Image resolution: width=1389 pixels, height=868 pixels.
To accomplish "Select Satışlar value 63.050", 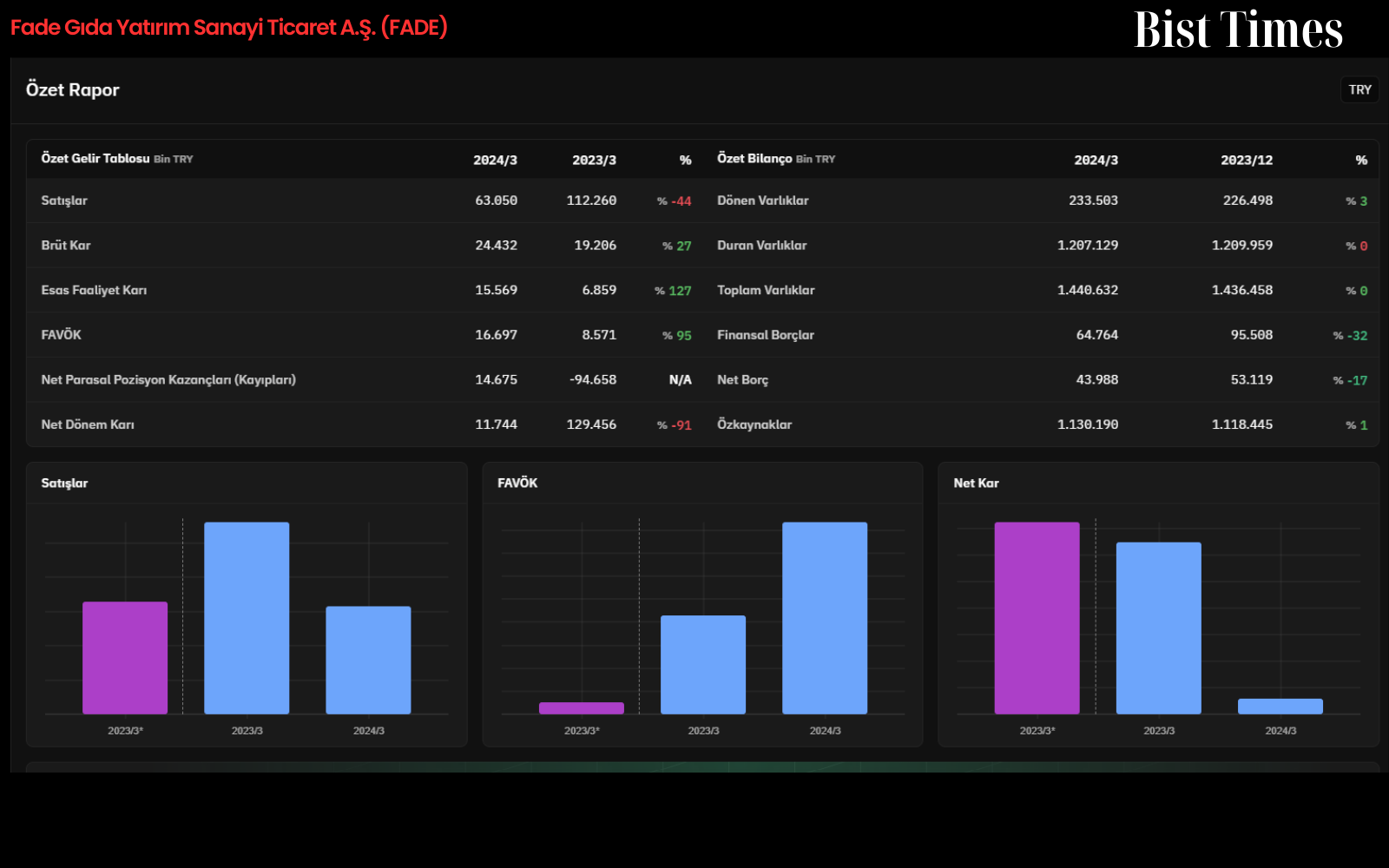I will 496,201.
